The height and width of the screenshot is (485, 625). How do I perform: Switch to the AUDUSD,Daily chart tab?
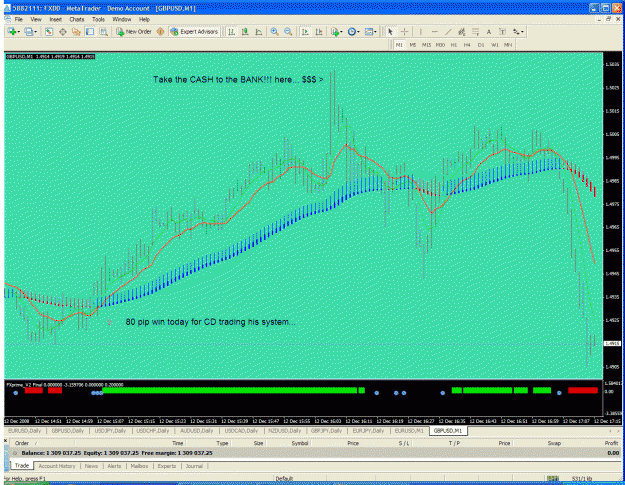[197, 431]
